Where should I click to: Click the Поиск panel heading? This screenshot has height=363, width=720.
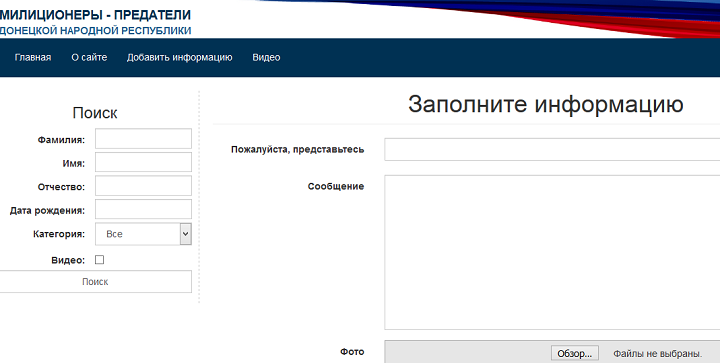tap(95, 113)
